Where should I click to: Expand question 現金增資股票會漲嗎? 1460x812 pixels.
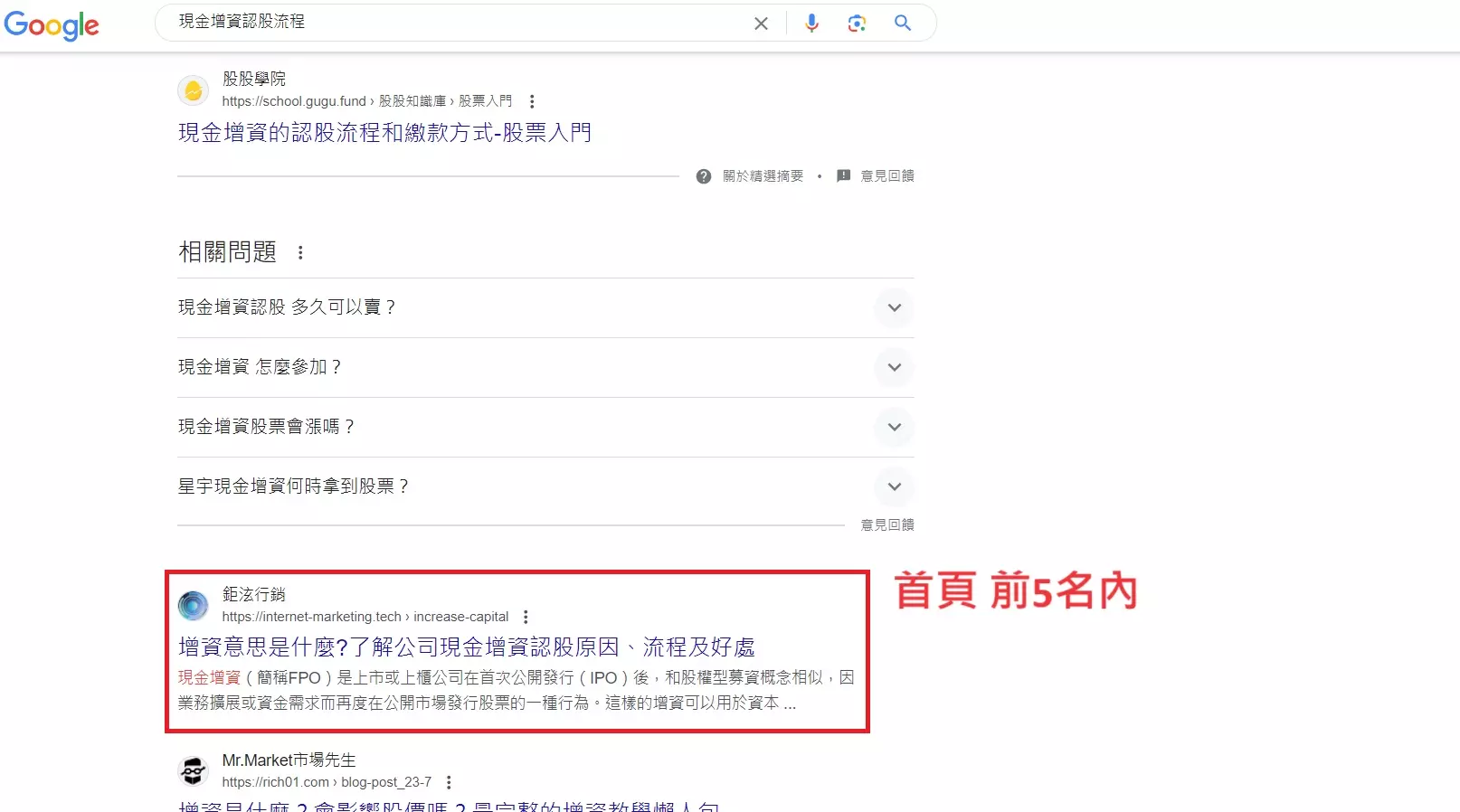tap(545, 427)
